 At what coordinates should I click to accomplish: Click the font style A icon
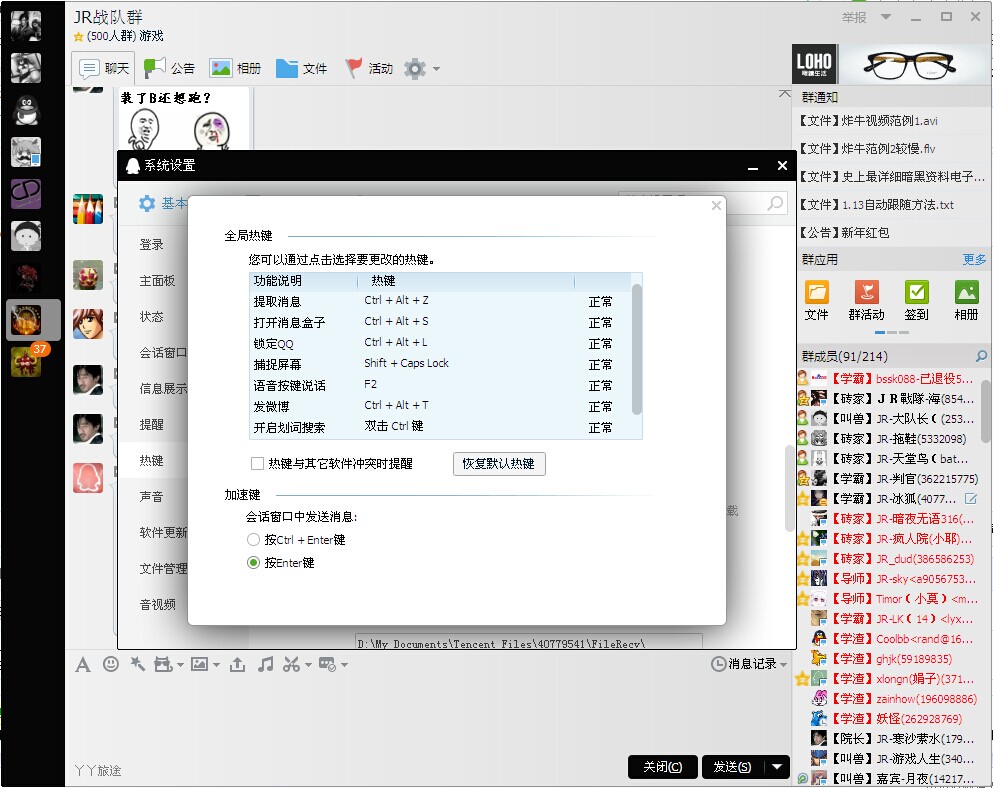click(x=83, y=664)
